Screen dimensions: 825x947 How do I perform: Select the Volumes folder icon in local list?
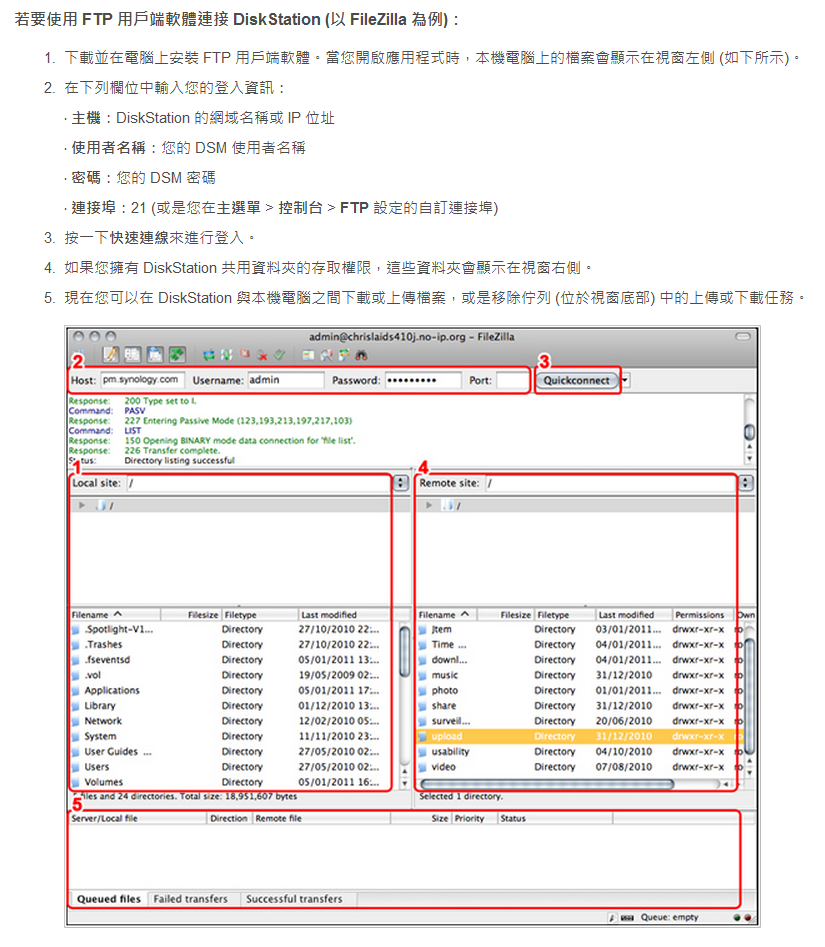pos(75,782)
